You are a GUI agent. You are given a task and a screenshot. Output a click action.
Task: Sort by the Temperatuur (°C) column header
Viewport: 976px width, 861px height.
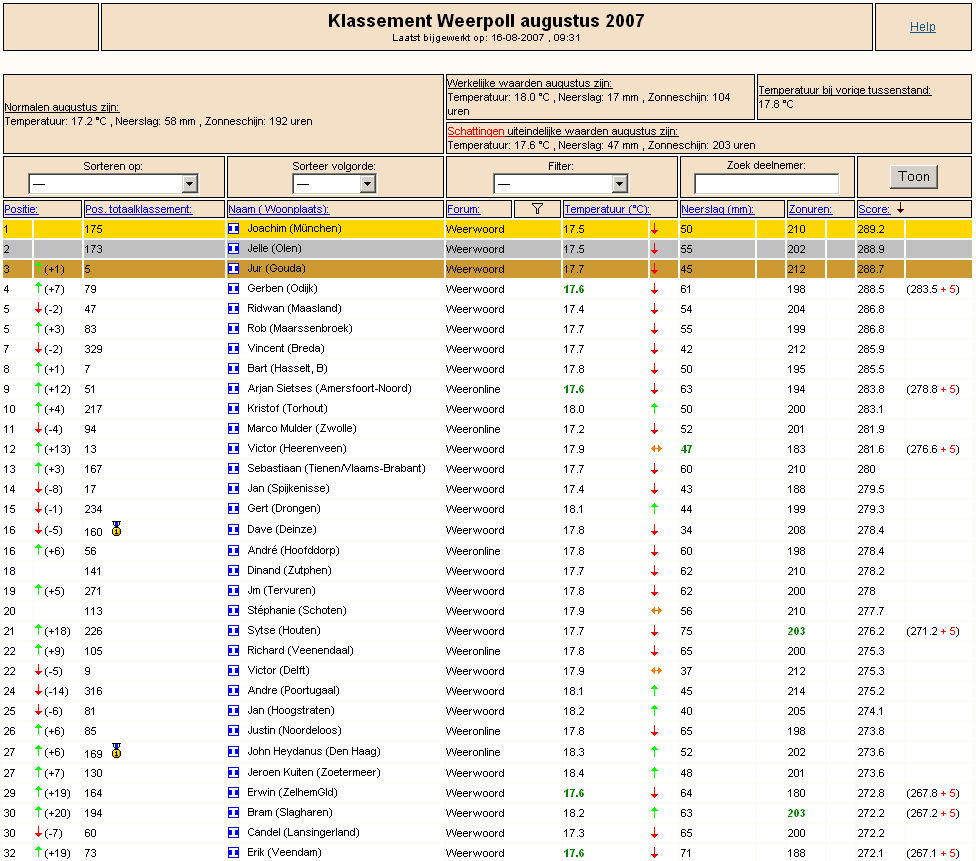tap(607, 209)
